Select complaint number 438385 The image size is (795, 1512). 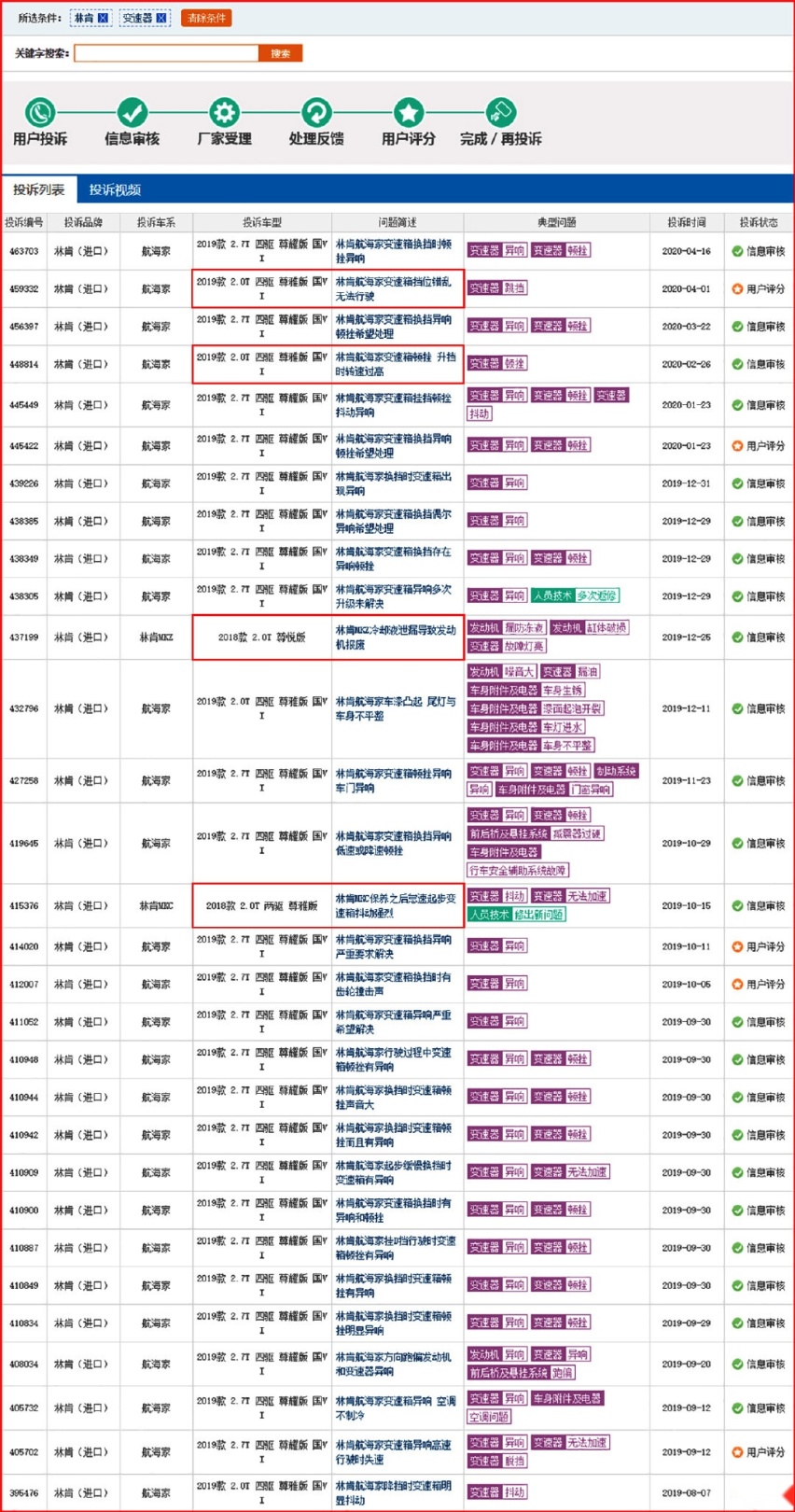click(x=24, y=521)
